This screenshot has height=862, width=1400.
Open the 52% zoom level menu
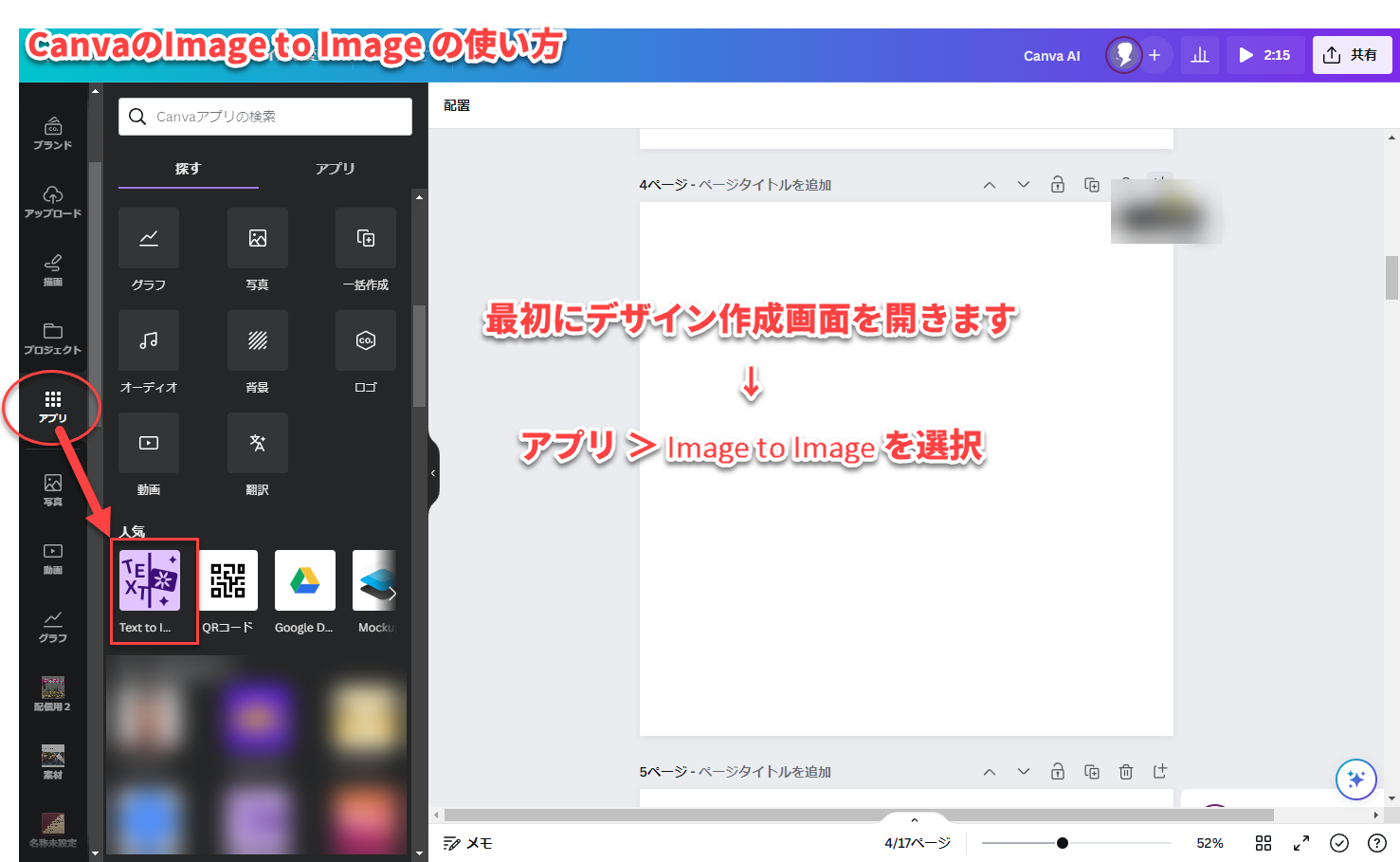coord(1209,843)
